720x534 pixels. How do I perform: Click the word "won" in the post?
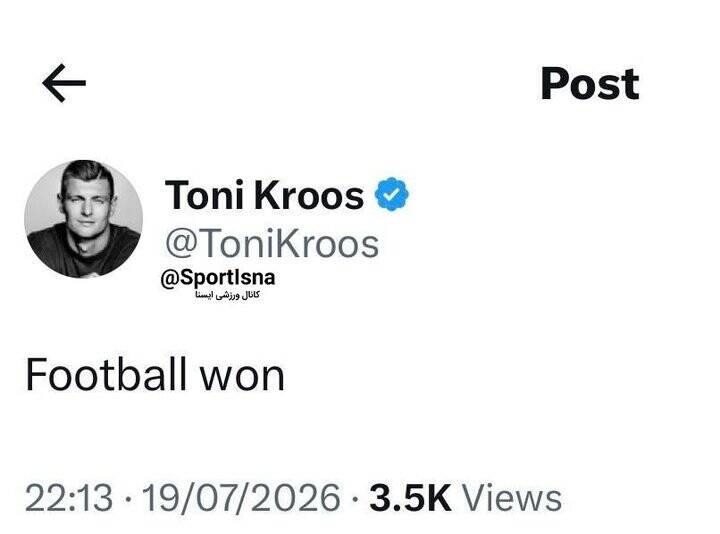pyautogui.click(x=242, y=379)
